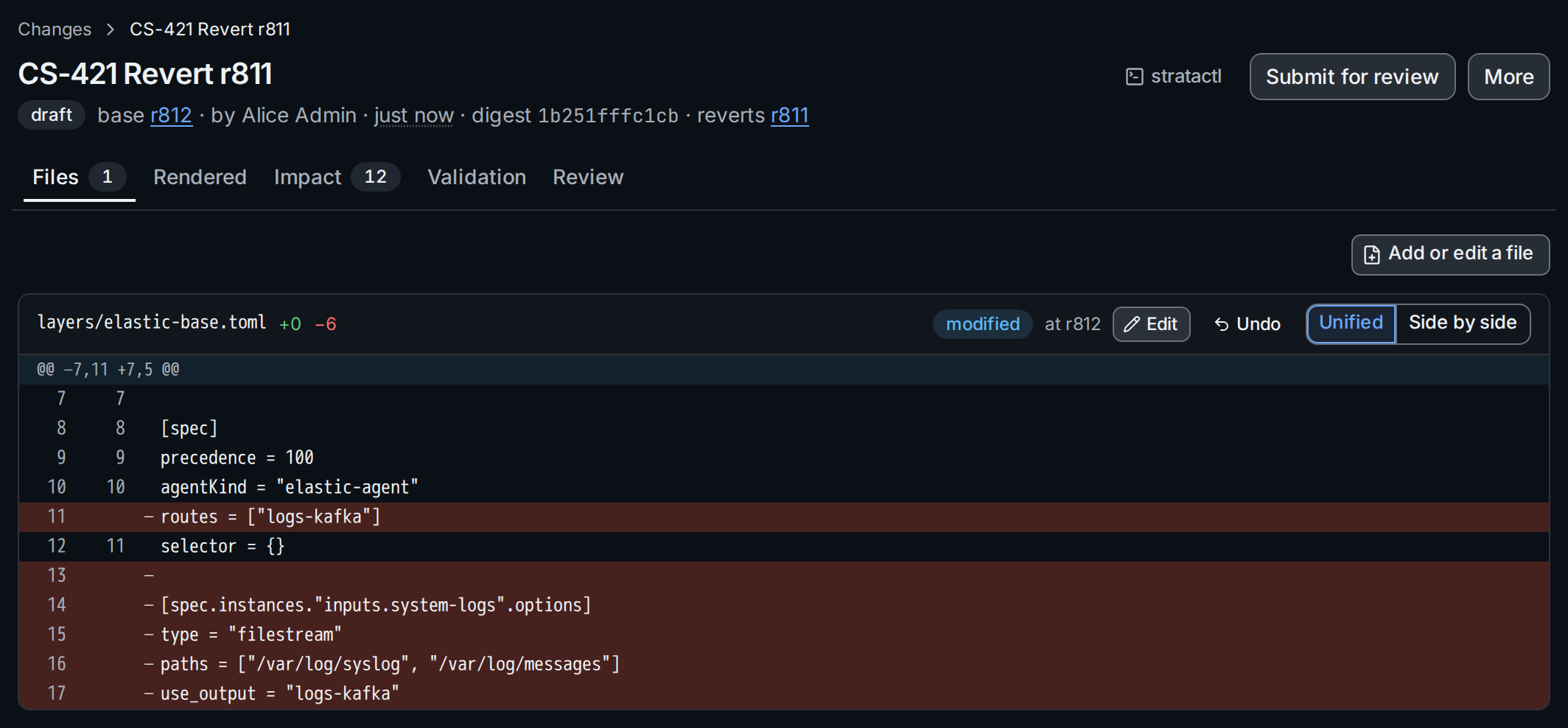Image resolution: width=1568 pixels, height=728 pixels.
Task: Click the pencil icon on the Edit button
Action: [x=1133, y=324]
